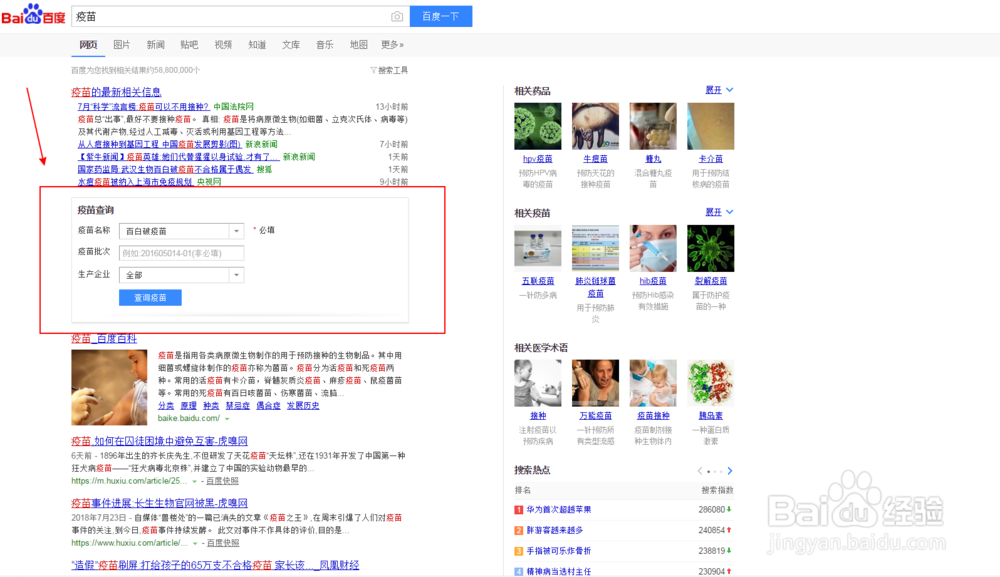Open result 疫苗,如何在囚徒困境中避免互害-虎嗅网
1000x577 pixels.
click(x=159, y=441)
